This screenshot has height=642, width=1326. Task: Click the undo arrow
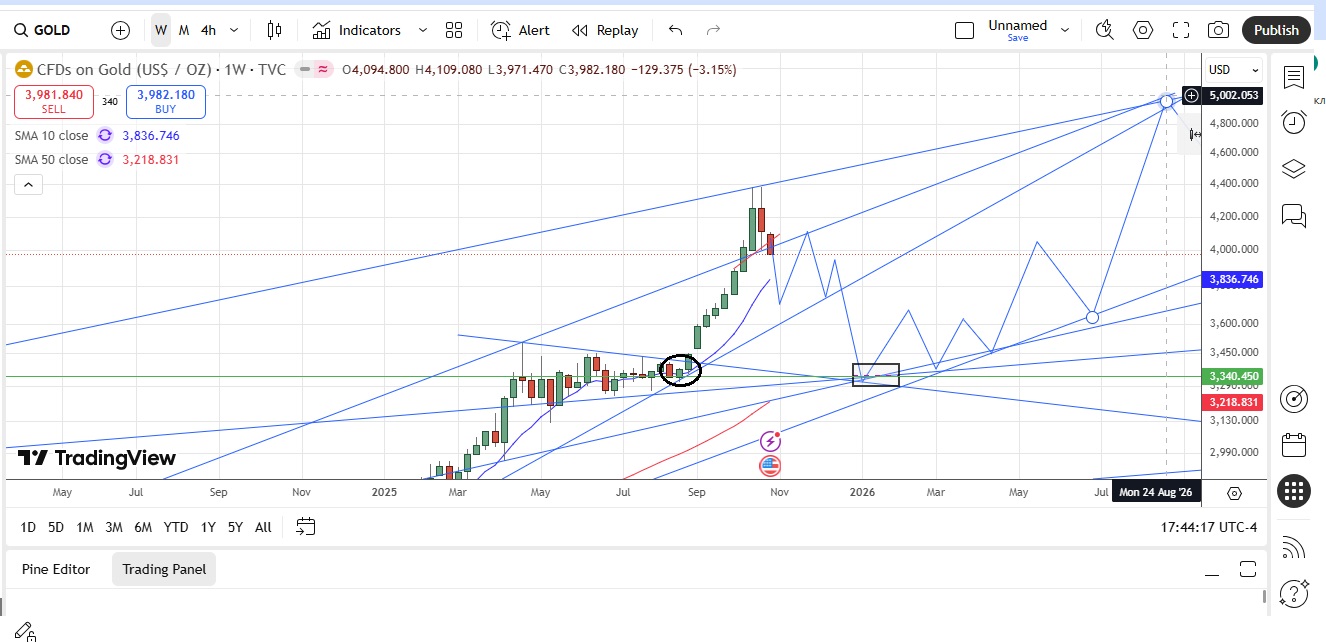(675, 30)
